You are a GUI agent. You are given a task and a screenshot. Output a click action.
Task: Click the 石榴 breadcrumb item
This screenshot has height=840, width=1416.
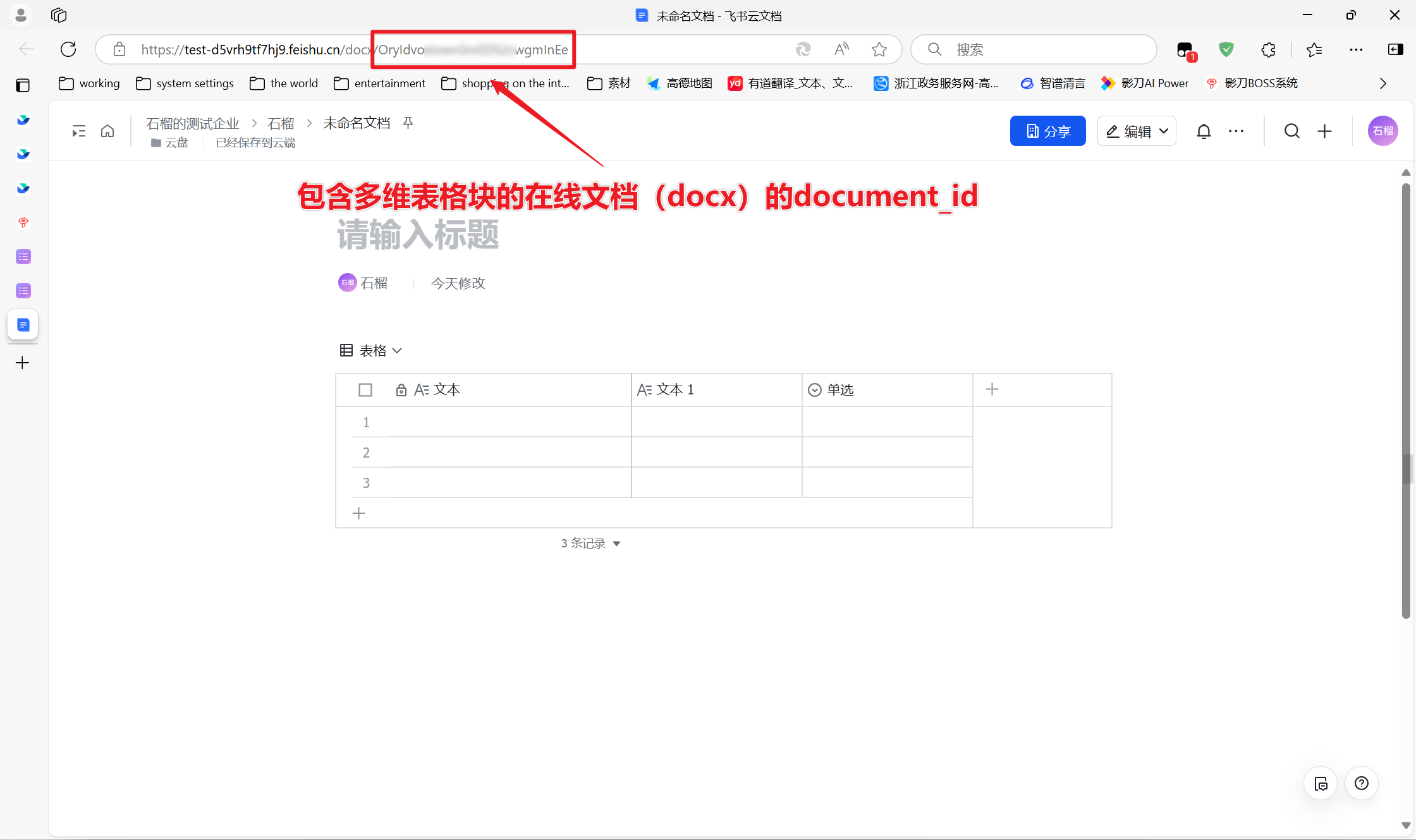pyautogui.click(x=281, y=123)
